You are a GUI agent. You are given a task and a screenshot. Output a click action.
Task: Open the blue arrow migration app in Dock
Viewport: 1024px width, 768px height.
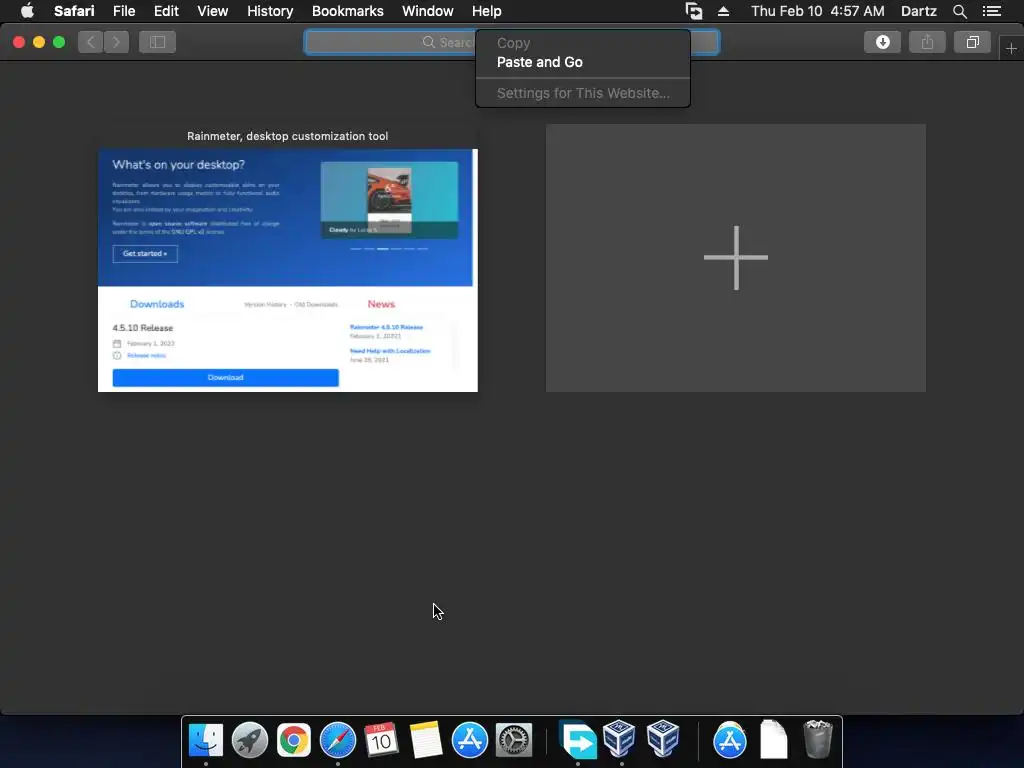(578, 741)
